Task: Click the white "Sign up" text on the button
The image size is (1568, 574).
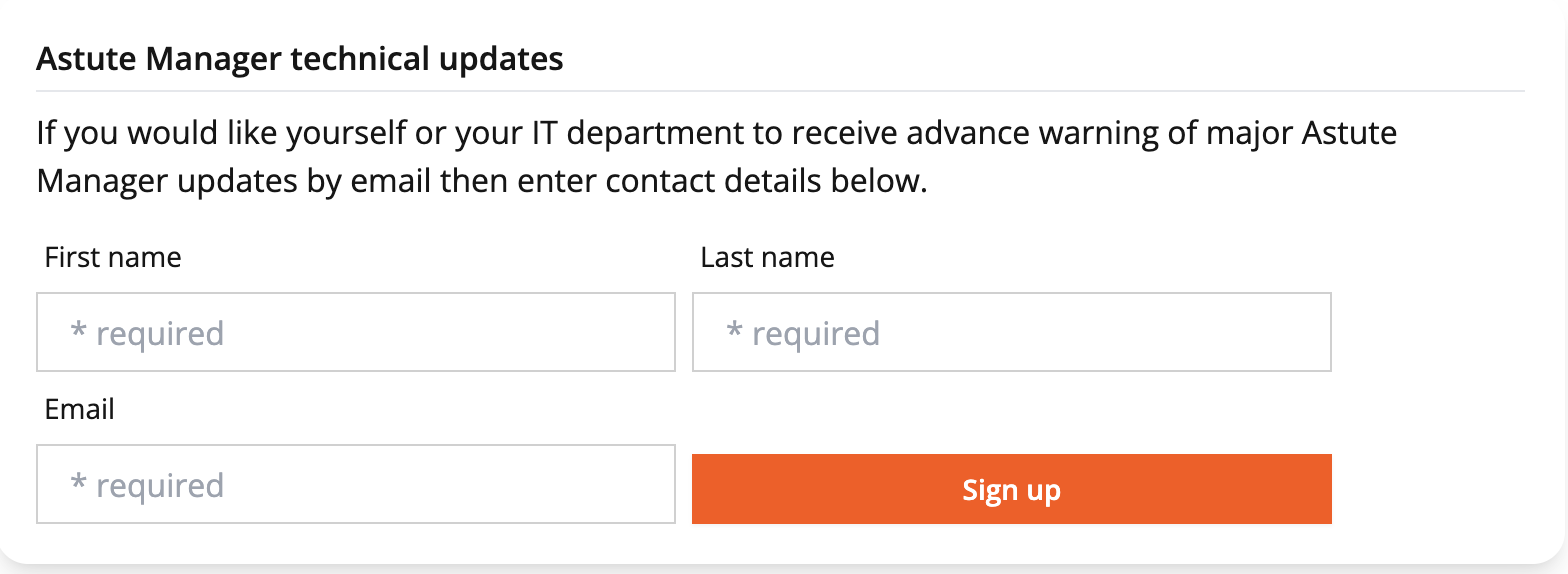Action: (1011, 490)
